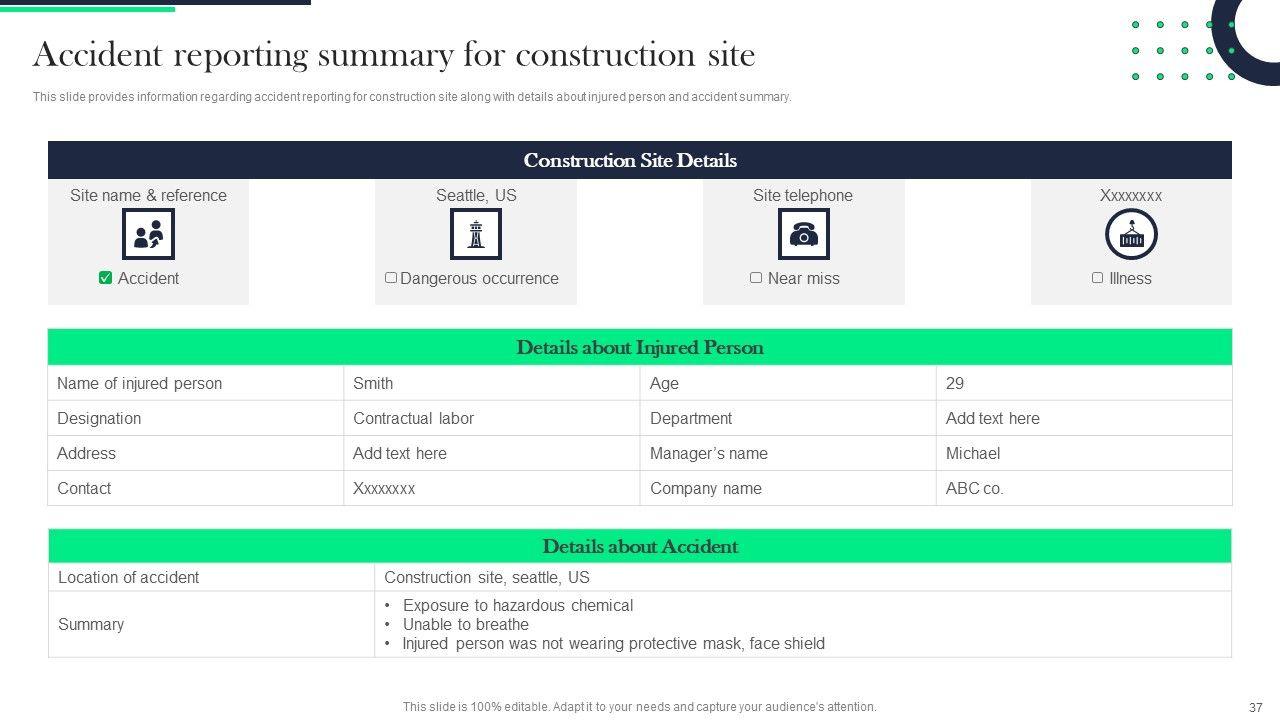
Task: Enable the Near miss checkbox
Action: point(756,278)
